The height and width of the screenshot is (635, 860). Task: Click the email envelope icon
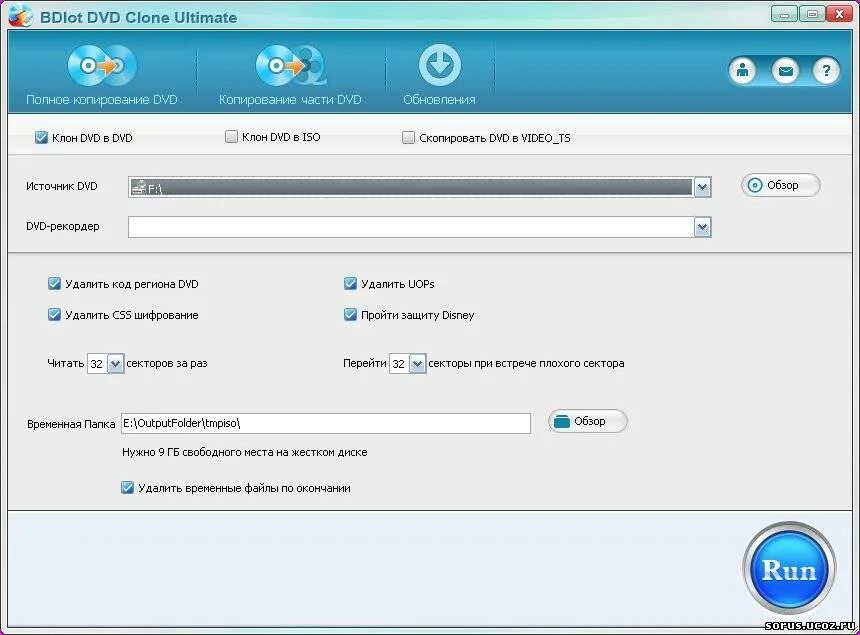point(785,71)
